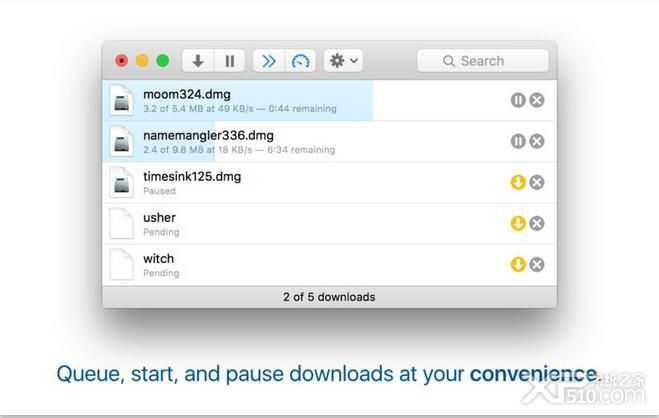The height and width of the screenshot is (418, 659).
Task: Select the namemangler336.dmg file name
Action: [208, 136]
